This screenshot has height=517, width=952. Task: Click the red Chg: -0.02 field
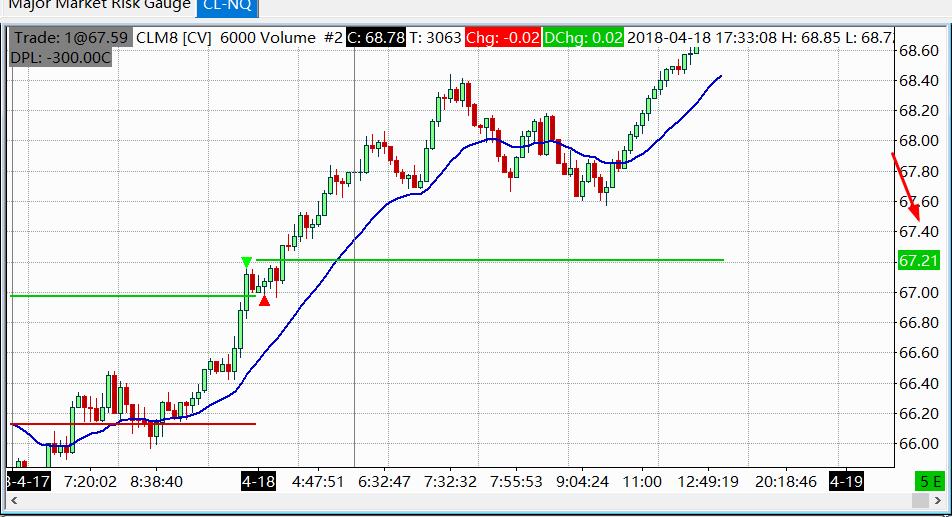(503, 38)
